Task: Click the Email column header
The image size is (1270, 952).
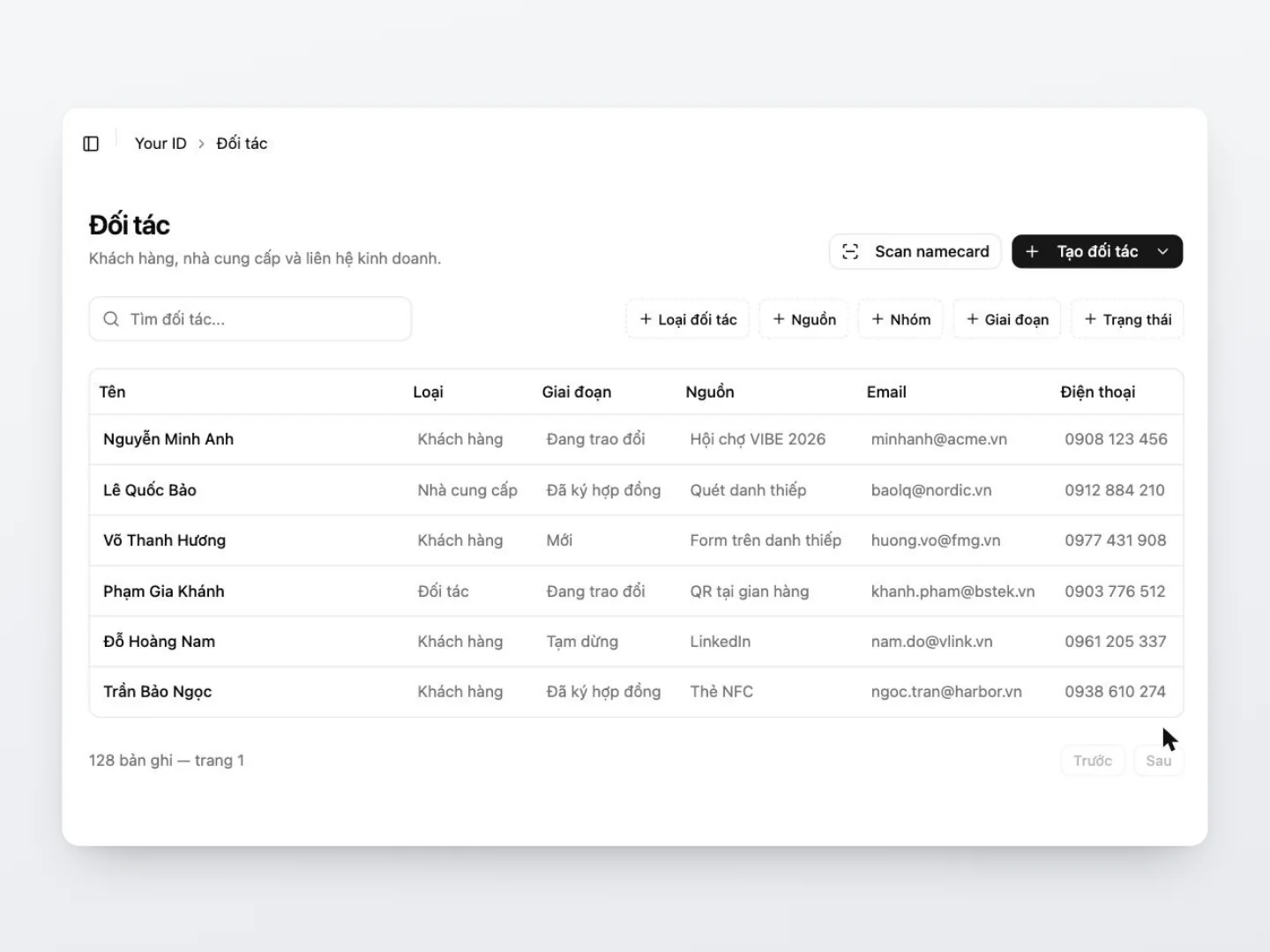Action: [886, 392]
